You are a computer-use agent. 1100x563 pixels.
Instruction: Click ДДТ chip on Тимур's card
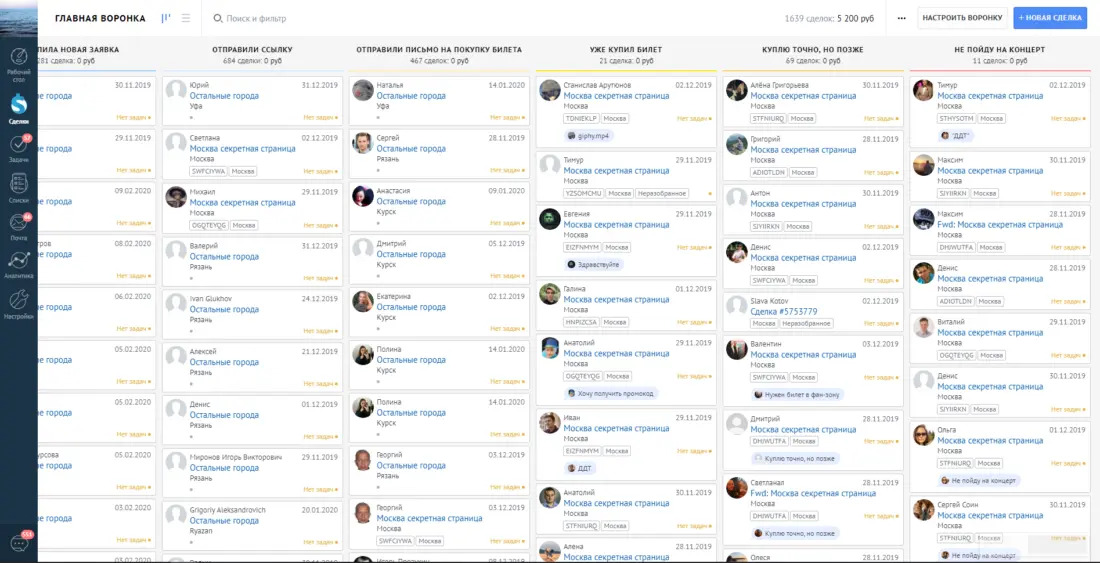956,135
